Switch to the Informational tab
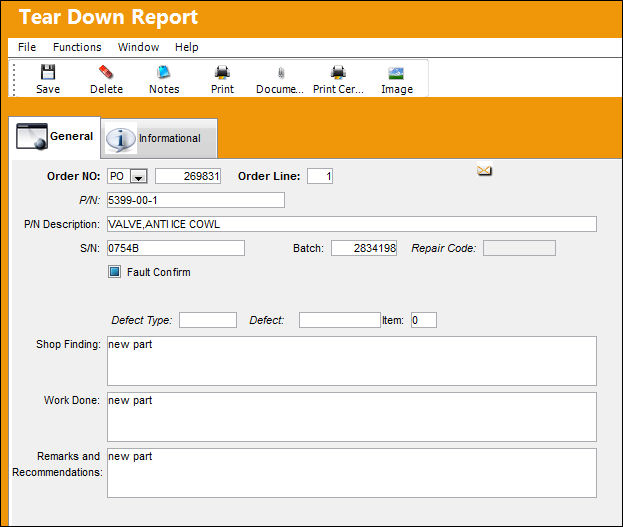The image size is (623, 527). 159,138
